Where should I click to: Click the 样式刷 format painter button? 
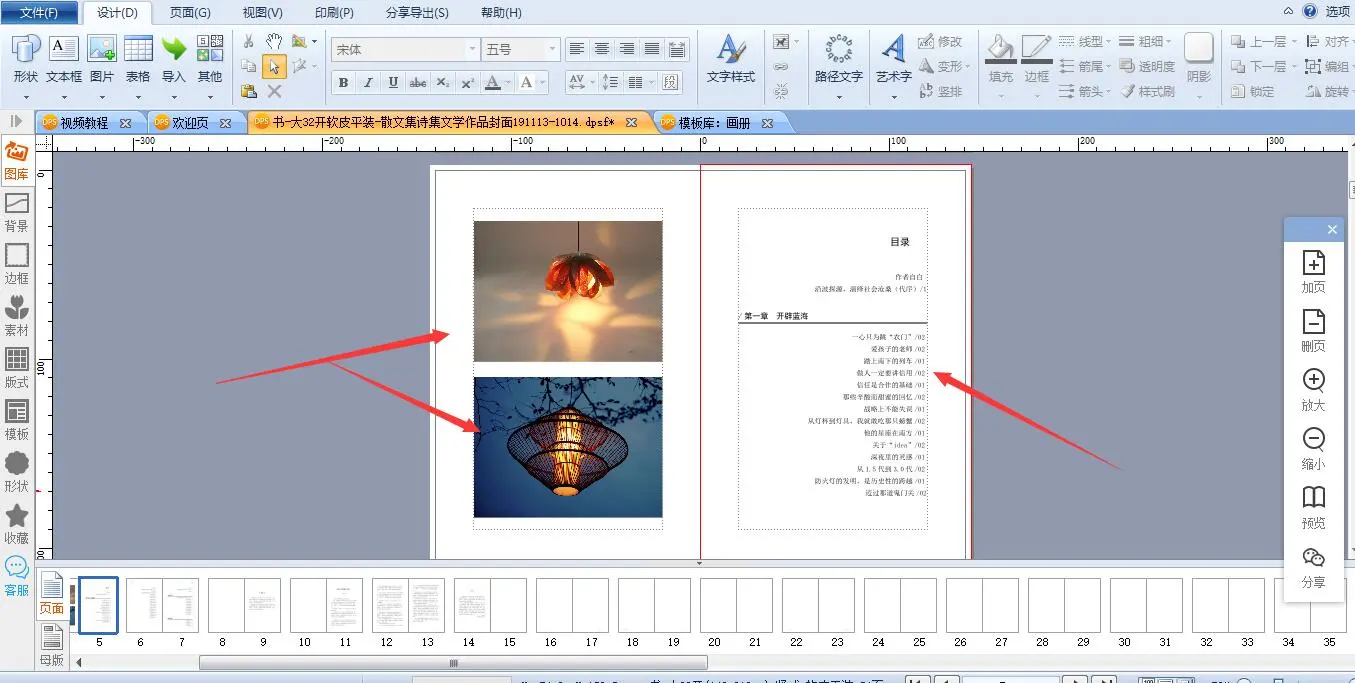click(1147, 91)
